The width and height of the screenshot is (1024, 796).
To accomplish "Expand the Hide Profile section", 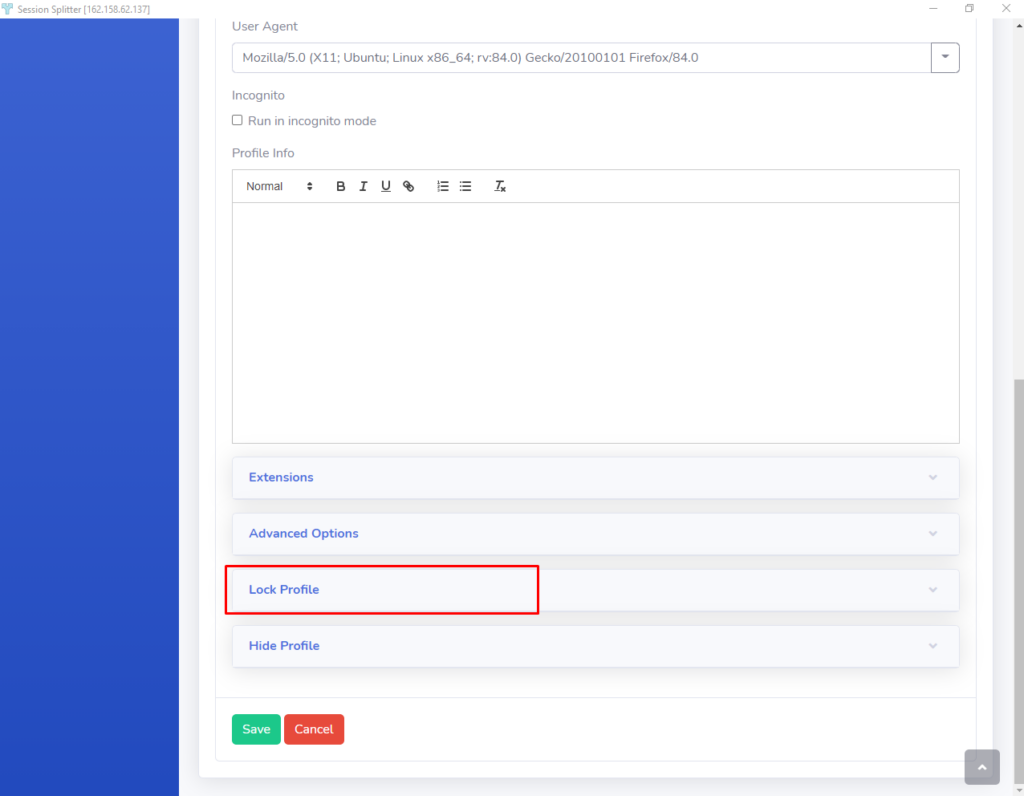I will pos(596,646).
